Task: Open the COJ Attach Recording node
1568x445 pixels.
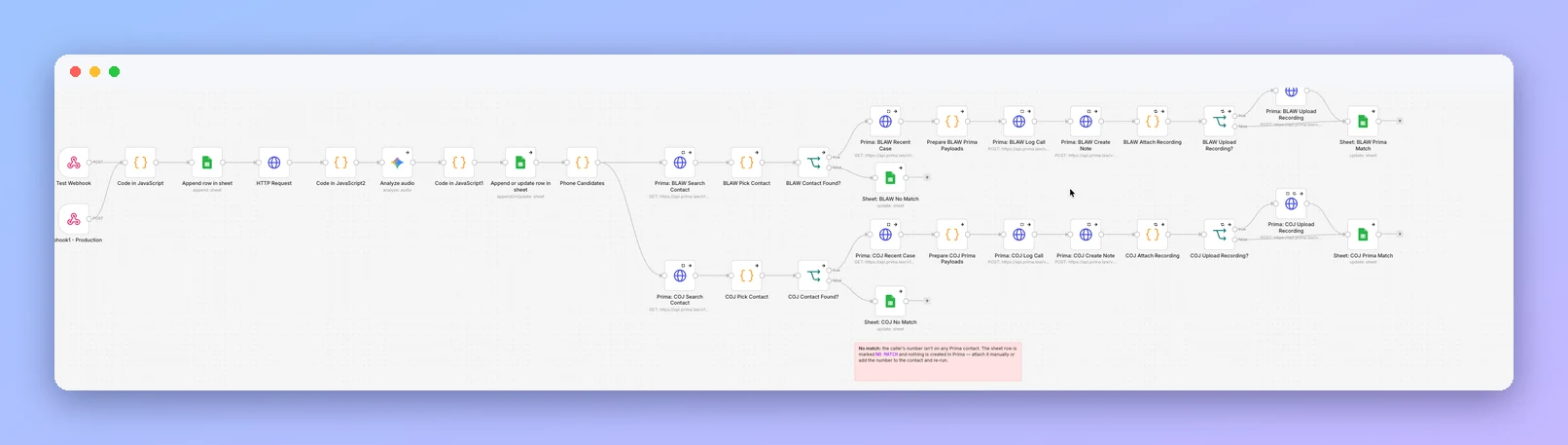Action: [x=1153, y=235]
